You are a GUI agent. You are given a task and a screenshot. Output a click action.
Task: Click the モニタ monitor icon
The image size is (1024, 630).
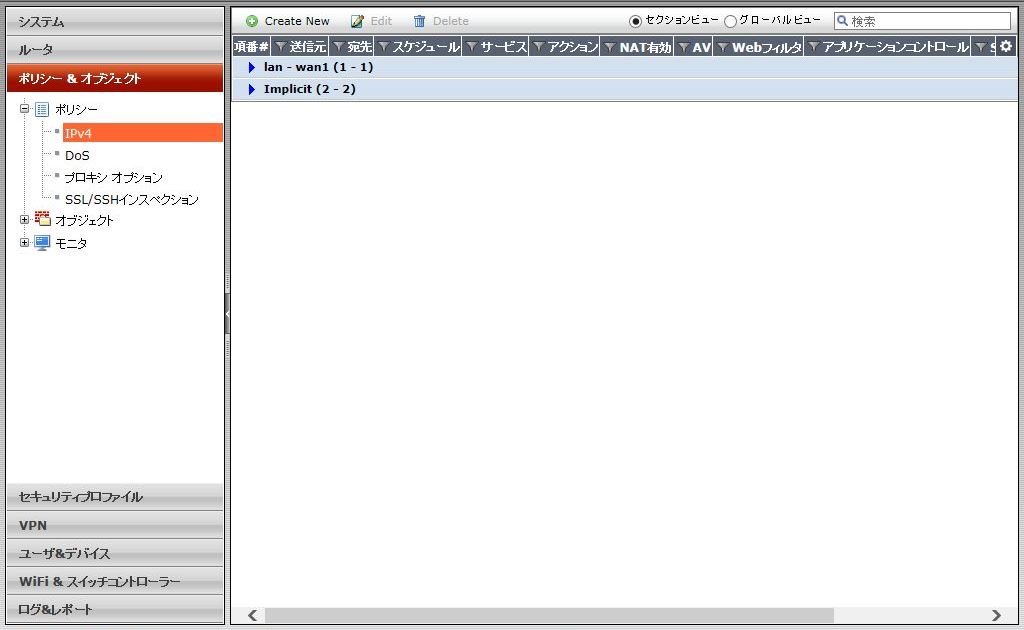click(42, 243)
